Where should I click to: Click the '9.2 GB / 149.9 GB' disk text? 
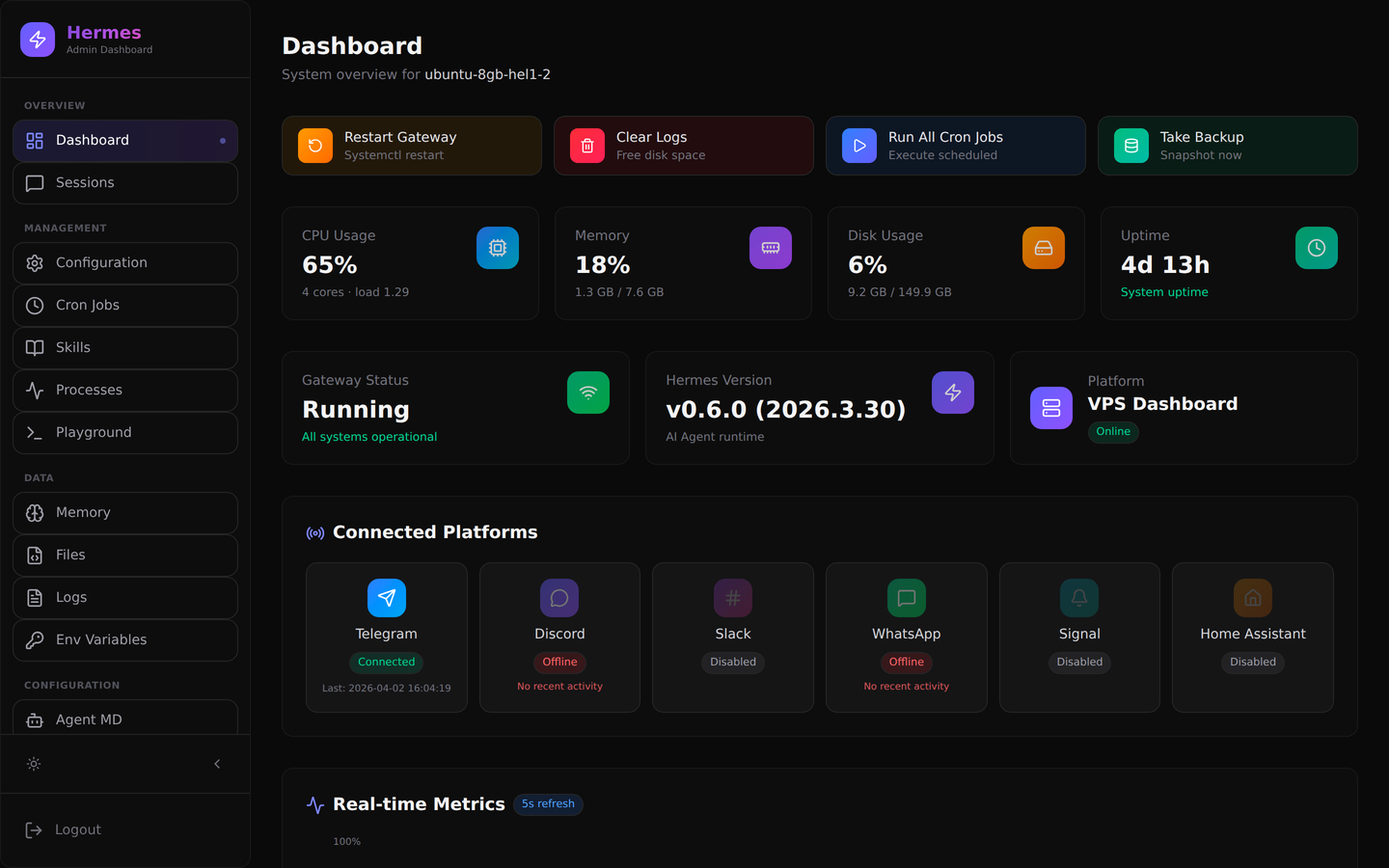pyautogui.click(x=900, y=292)
